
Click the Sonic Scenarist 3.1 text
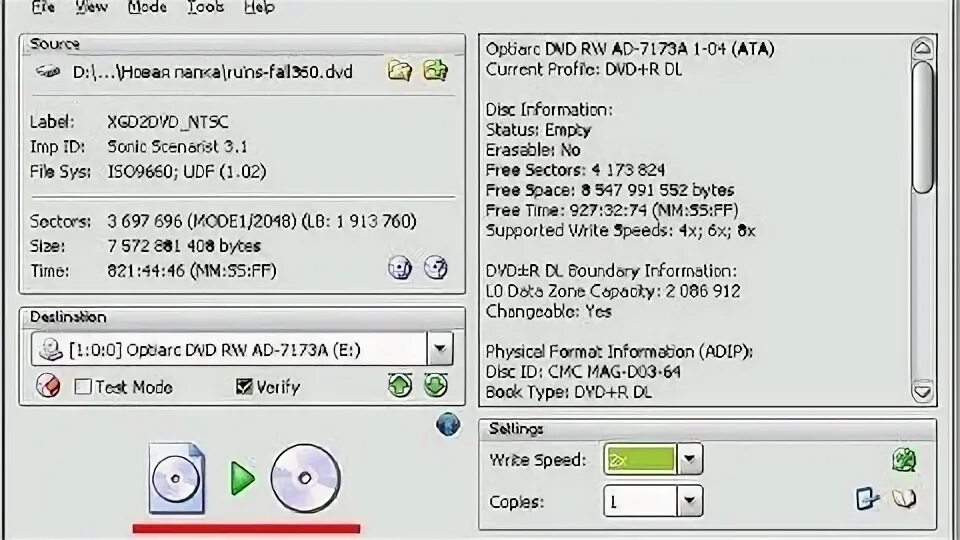point(177,147)
